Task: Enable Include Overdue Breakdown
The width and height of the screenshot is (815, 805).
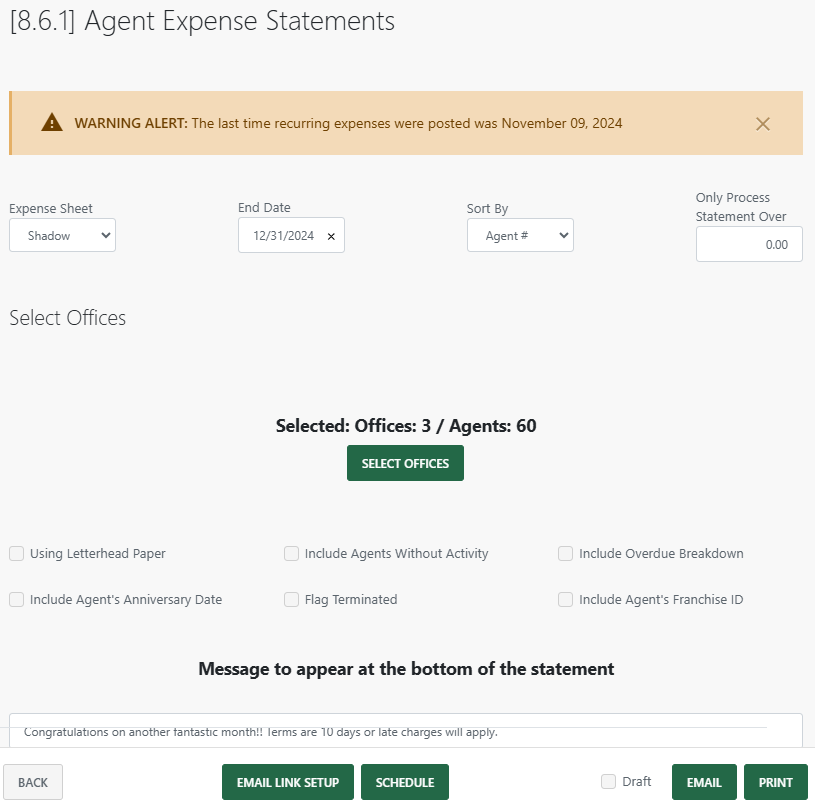Action: [x=565, y=553]
